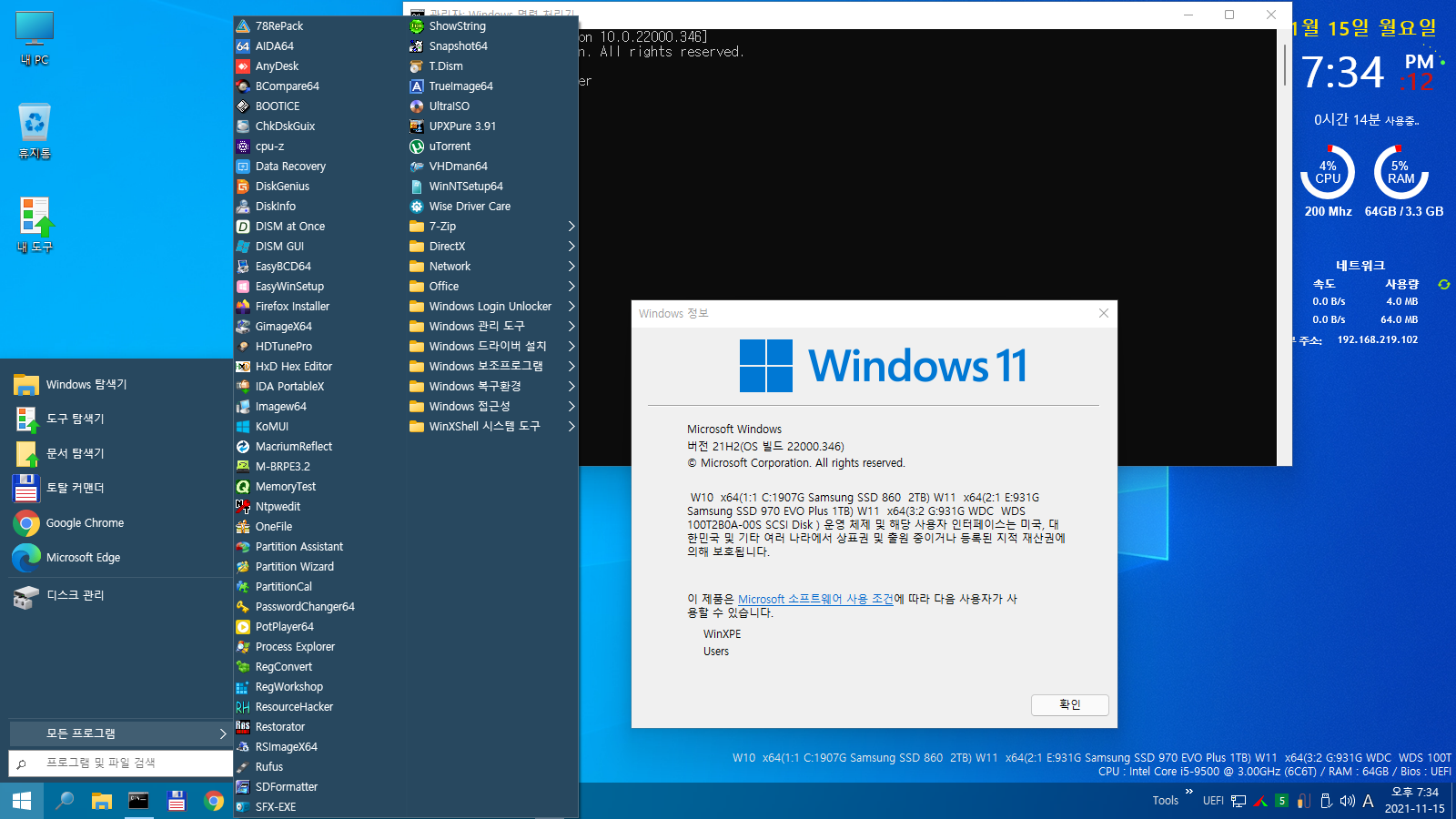Open Chrome from the taskbar

[x=214, y=801]
